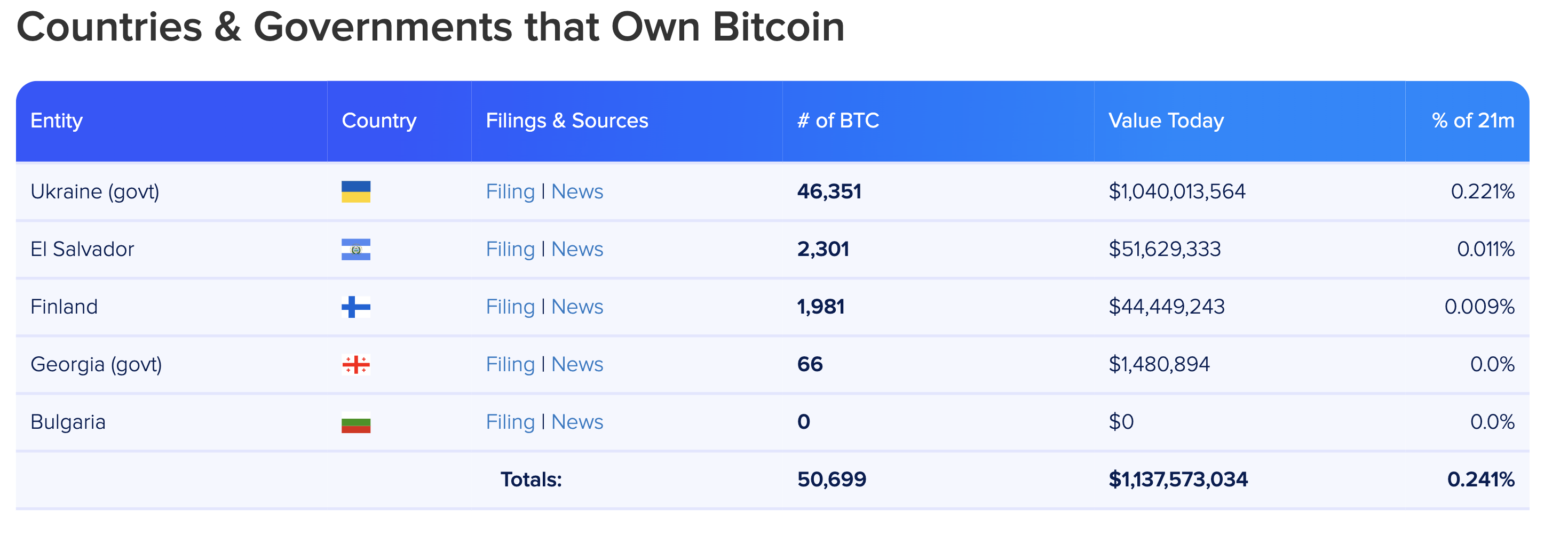The height and width of the screenshot is (560, 1568).
Task: Open the Filing link for Ukraine
Action: (510, 191)
